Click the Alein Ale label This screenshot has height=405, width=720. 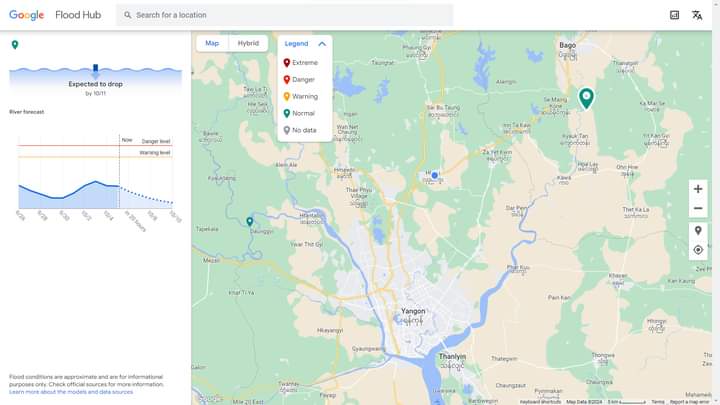[x=286, y=165]
